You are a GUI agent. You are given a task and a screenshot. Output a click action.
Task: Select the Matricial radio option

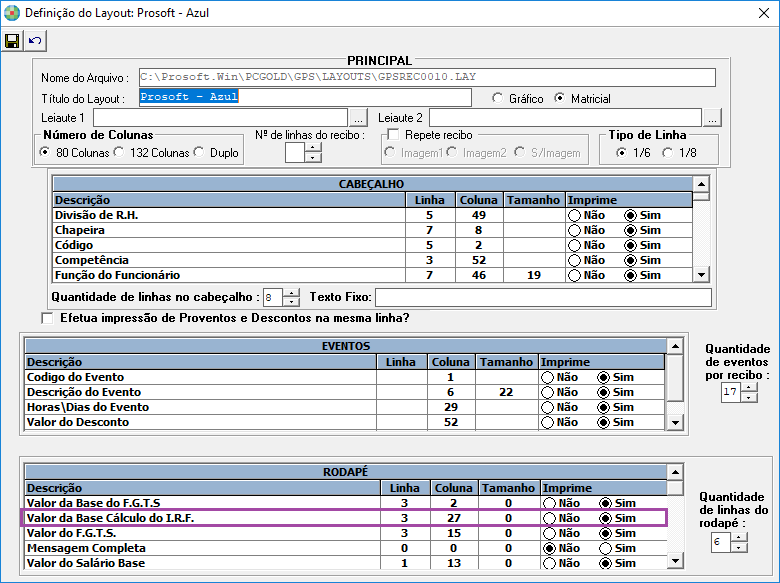(x=560, y=98)
